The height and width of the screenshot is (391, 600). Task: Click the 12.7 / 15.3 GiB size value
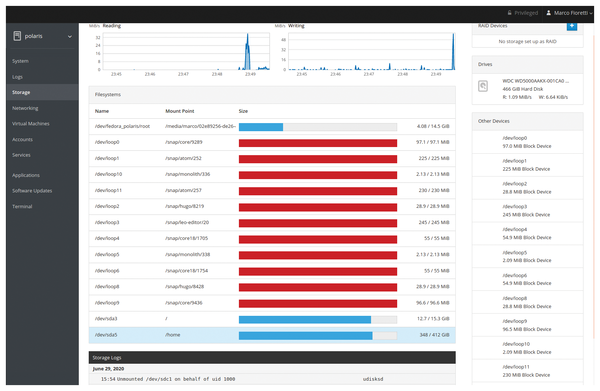433,319
